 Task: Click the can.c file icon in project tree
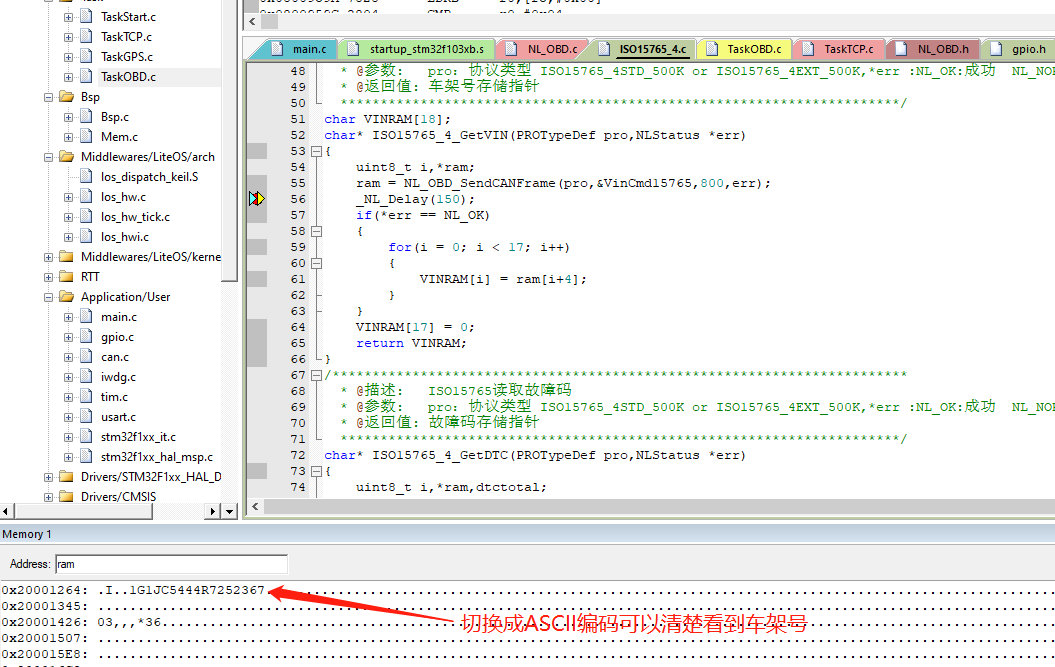86,357
